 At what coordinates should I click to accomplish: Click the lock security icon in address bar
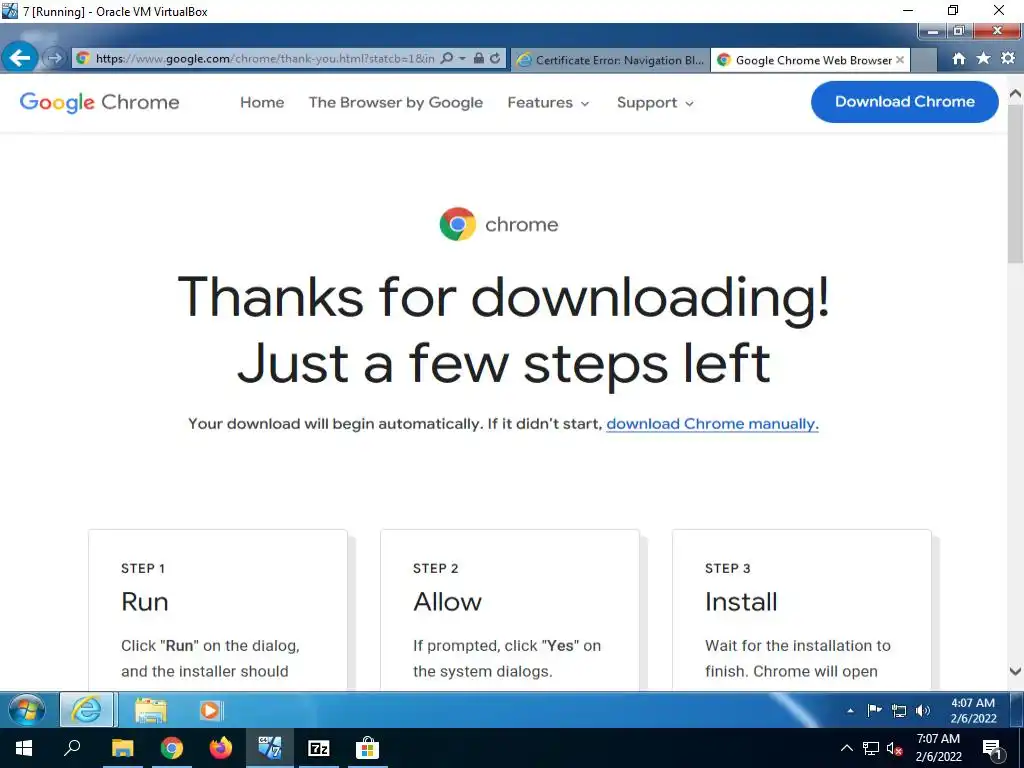coord(479,58)
